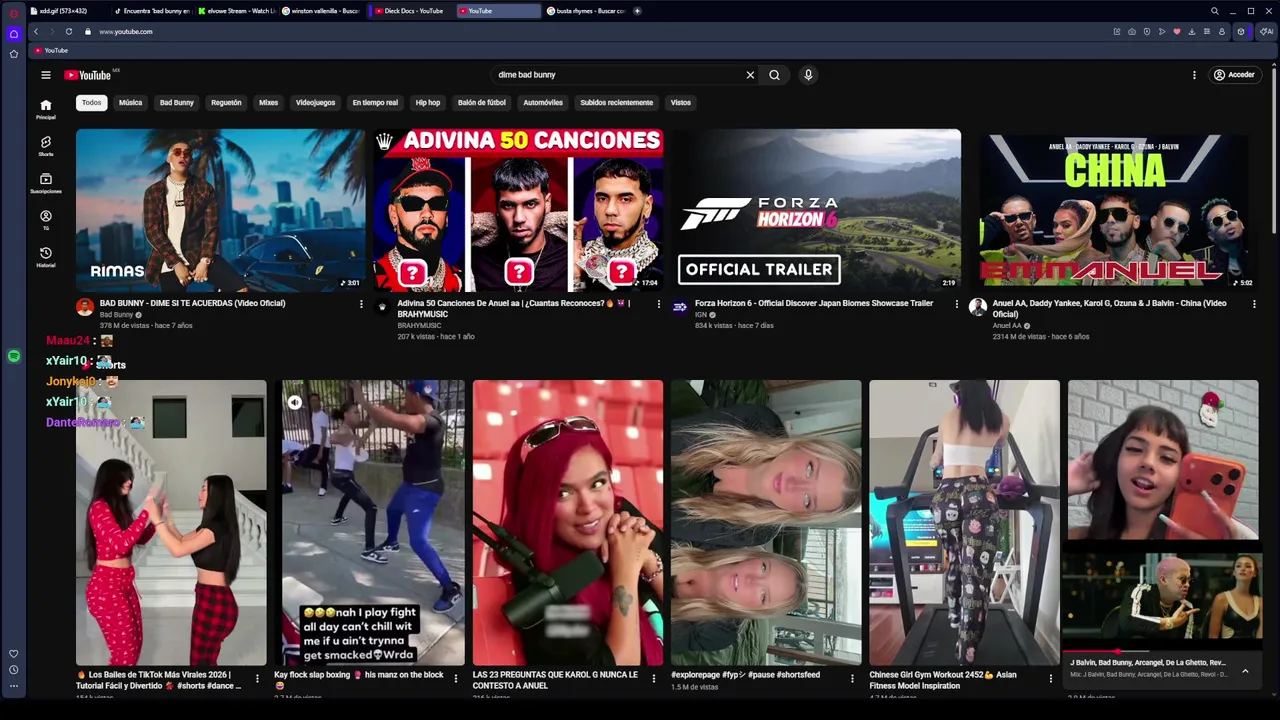Open sidebar setup three dots

click(x=13, y=686)
